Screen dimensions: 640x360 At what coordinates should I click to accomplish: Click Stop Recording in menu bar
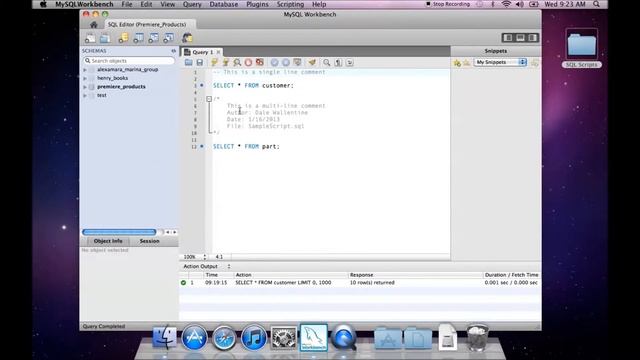[448, 4]
